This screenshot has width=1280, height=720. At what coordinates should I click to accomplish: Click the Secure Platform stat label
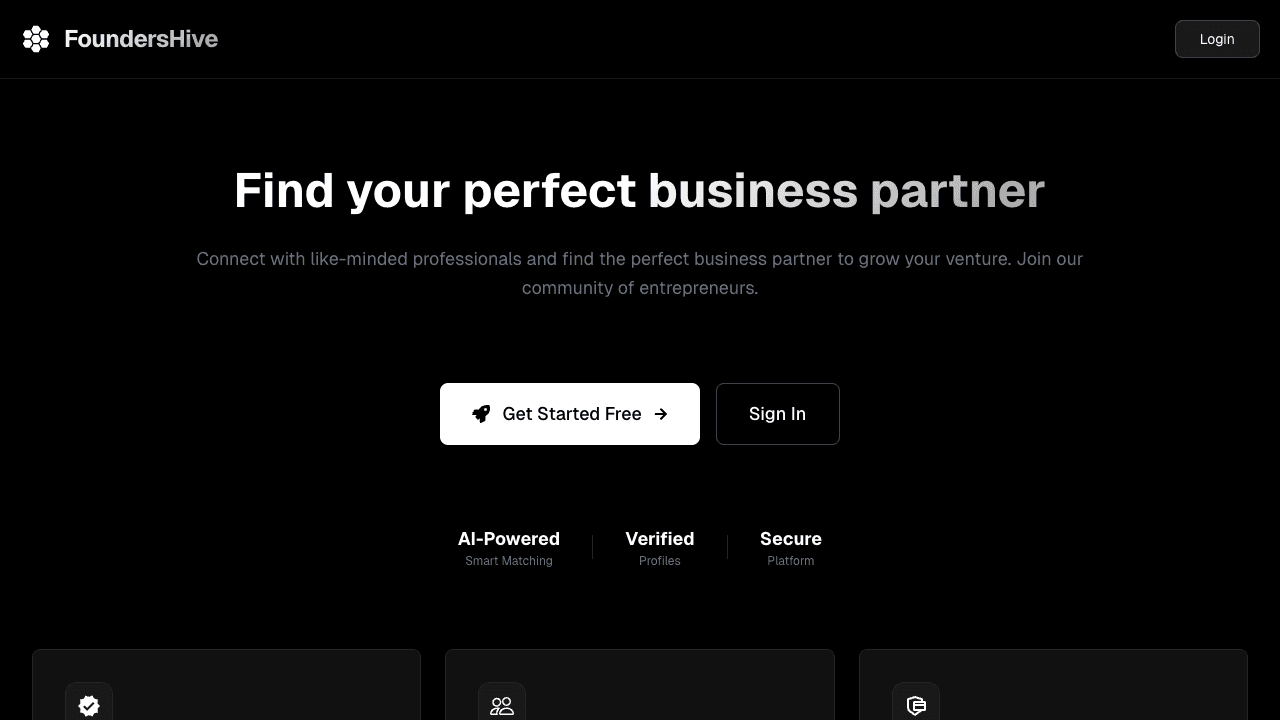tap(791, 548)
